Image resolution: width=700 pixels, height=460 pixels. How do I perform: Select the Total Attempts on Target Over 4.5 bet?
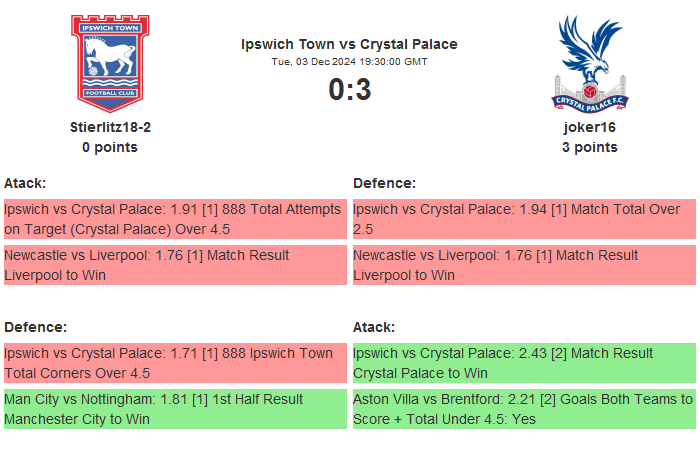tap(175, 219)
